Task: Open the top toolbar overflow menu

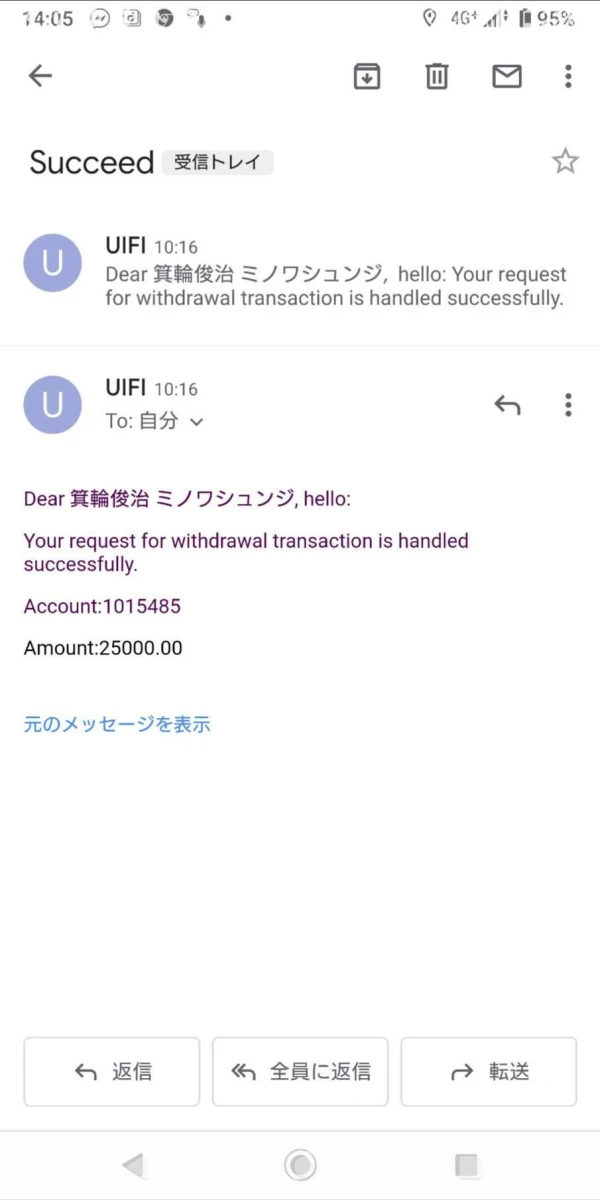Action: (568, 76)
